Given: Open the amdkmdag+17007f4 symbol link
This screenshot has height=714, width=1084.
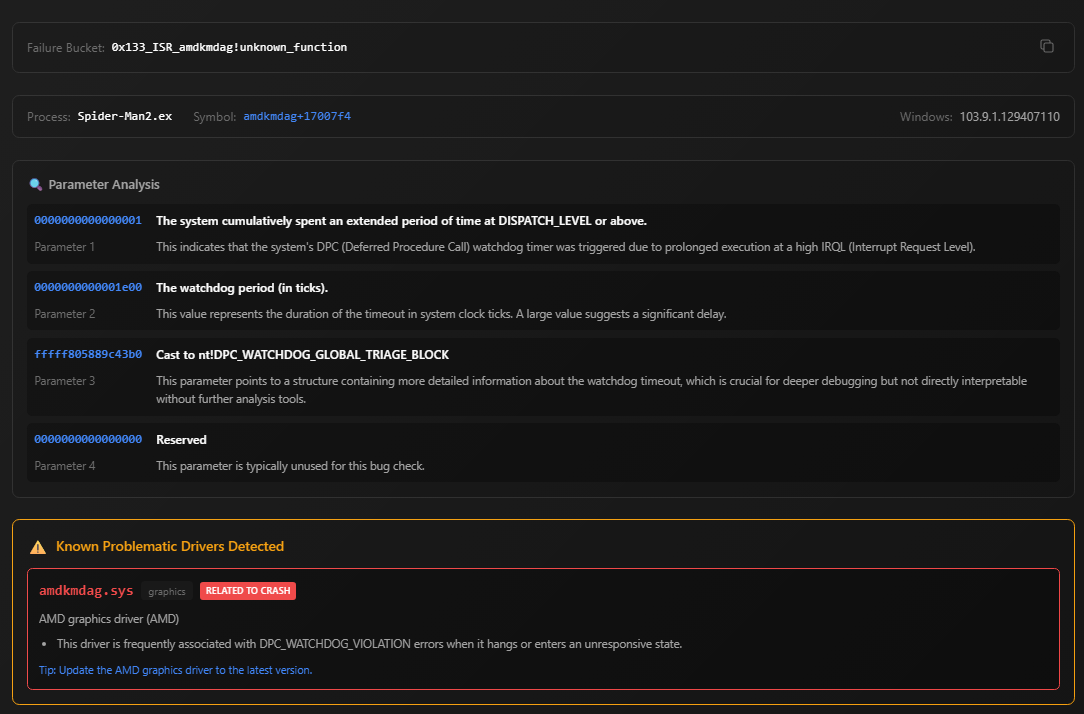Looking at the screenshot, I should pos(297,116).
